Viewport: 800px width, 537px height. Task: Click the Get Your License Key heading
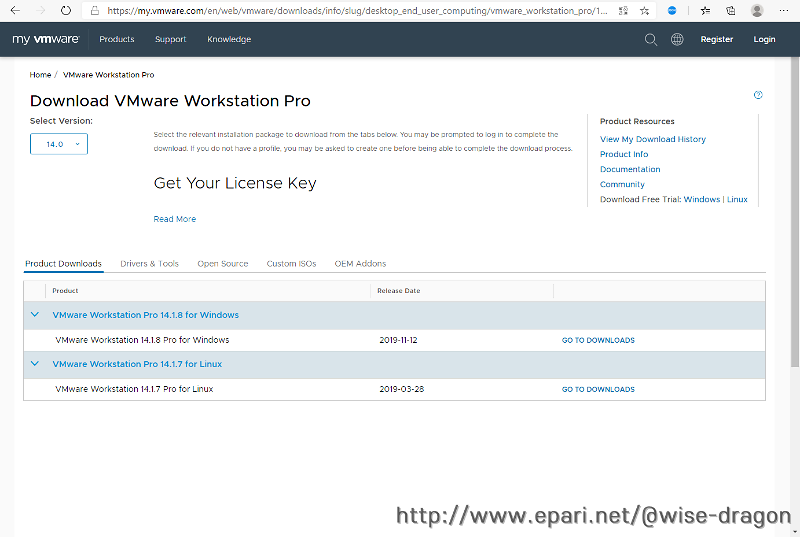point(235,183)
